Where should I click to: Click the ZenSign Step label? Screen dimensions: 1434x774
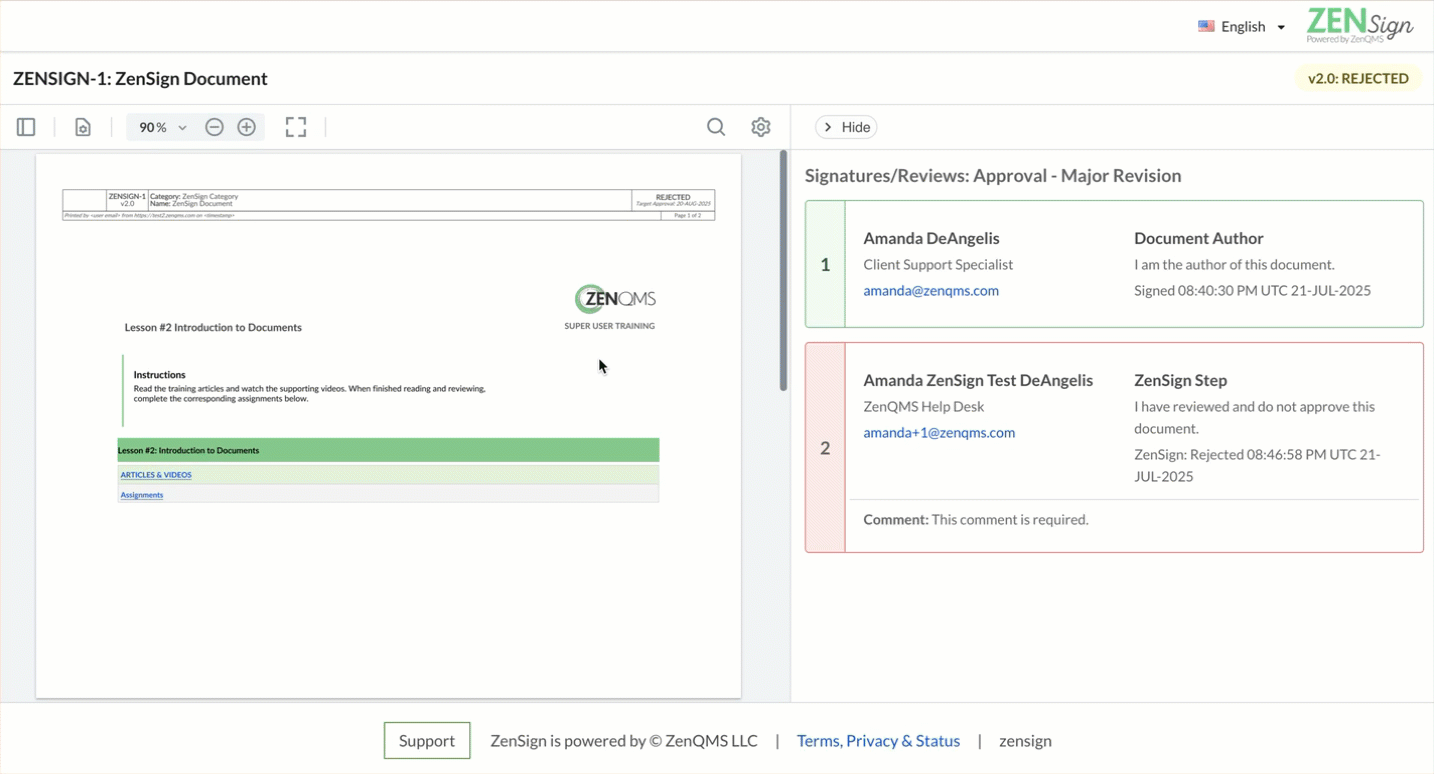(1180, 381)
